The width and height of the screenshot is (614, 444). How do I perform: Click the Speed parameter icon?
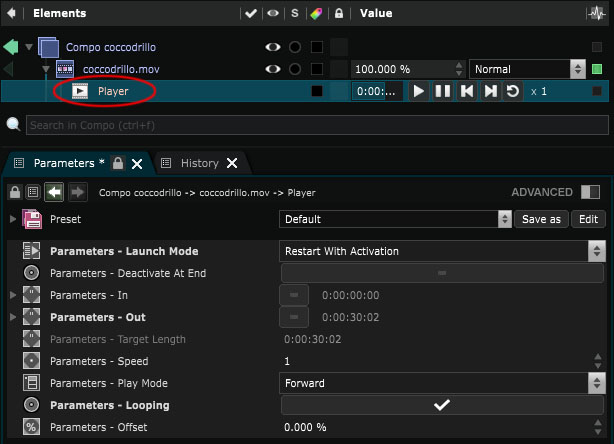tap(31, 361)
